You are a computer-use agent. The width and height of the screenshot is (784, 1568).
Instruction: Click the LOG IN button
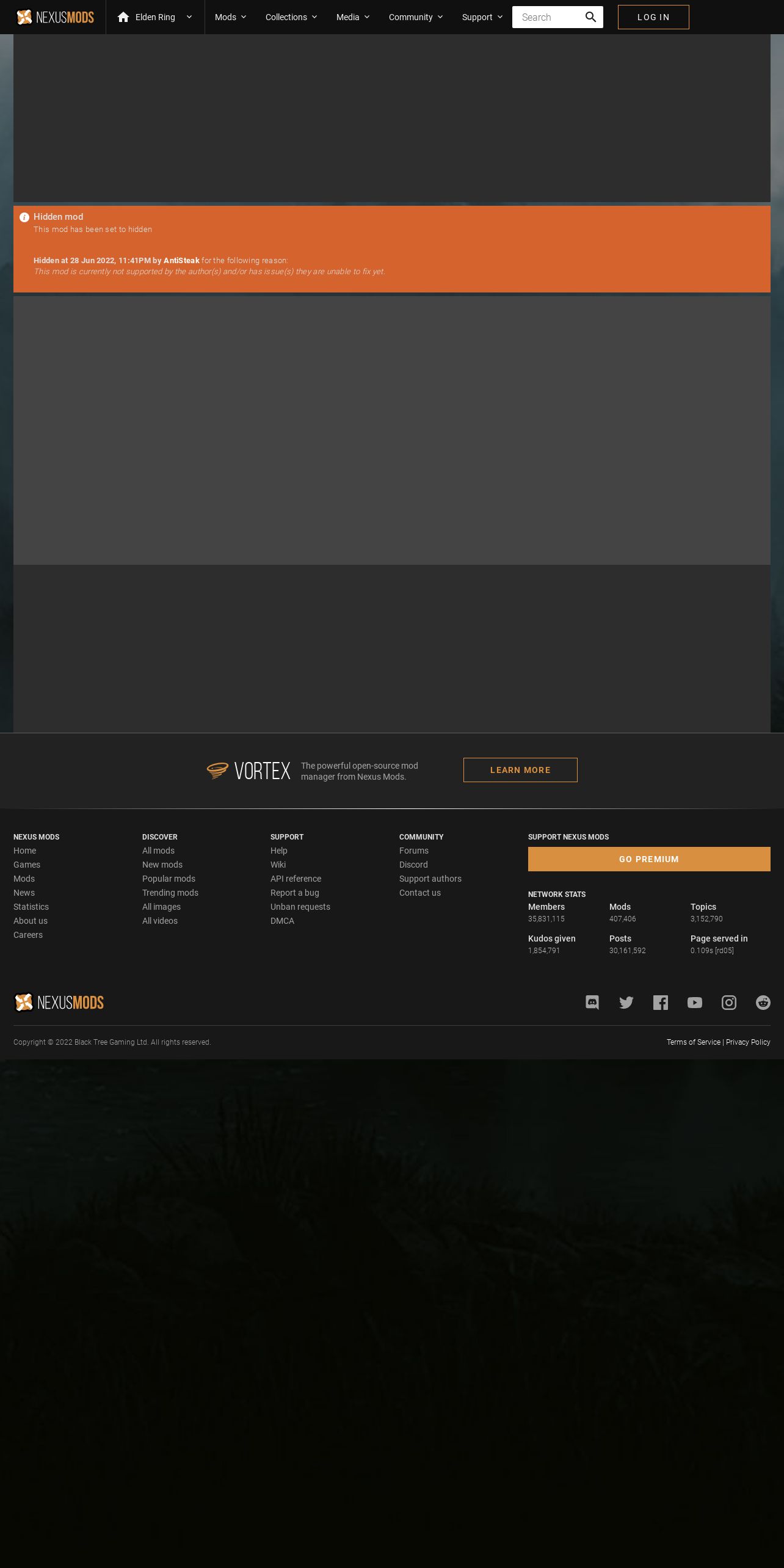(x=653, y=17)
